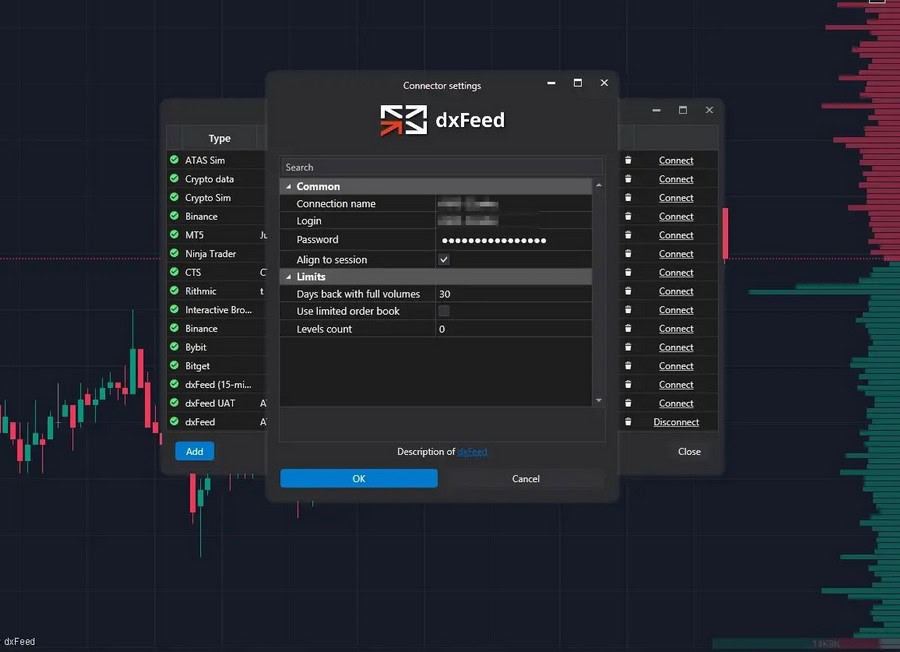Viewport: 900px width, 652px height.
Task: Click the trash icon in the Bitget row
Action: (x=628, y=366)
